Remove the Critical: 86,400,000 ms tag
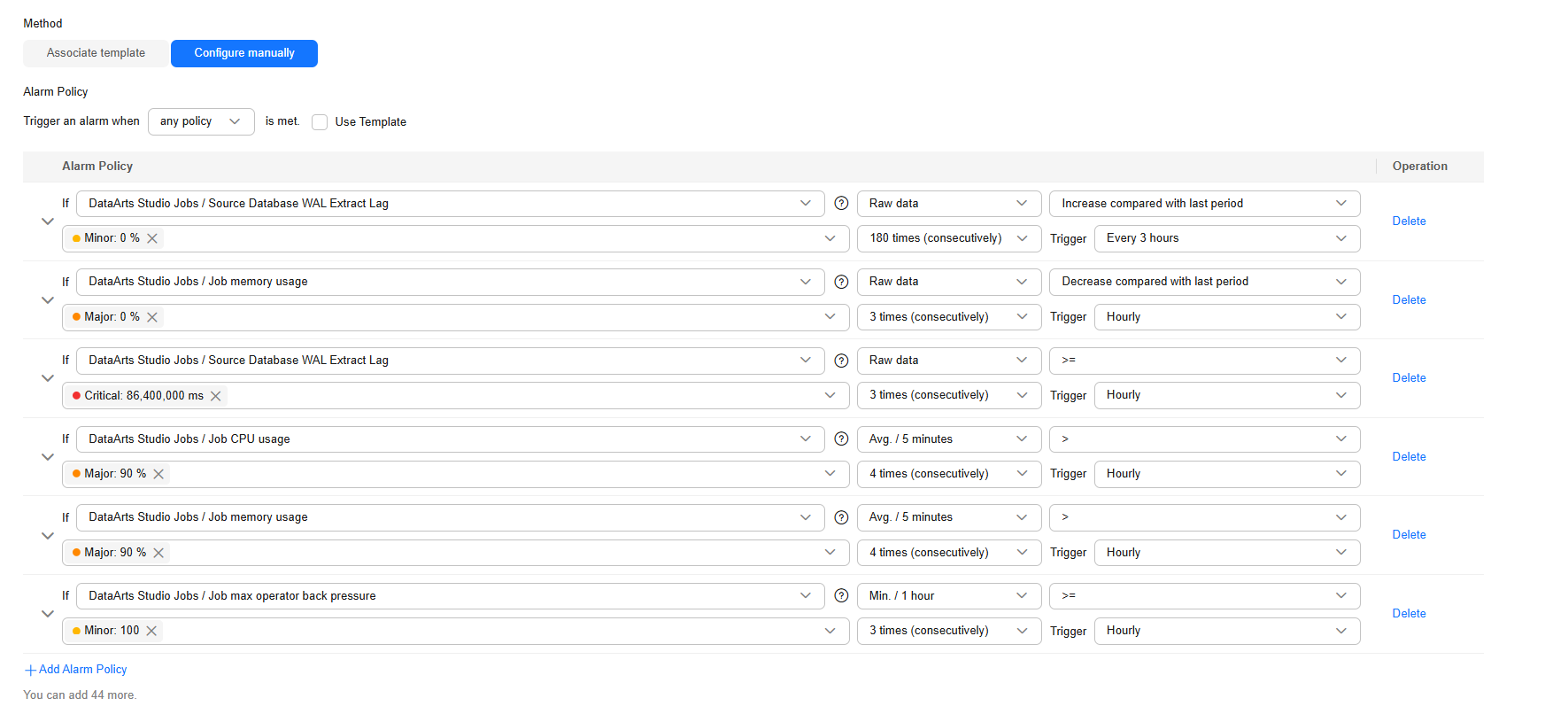Screen dimensions: 1568x714 click(216, 396)
